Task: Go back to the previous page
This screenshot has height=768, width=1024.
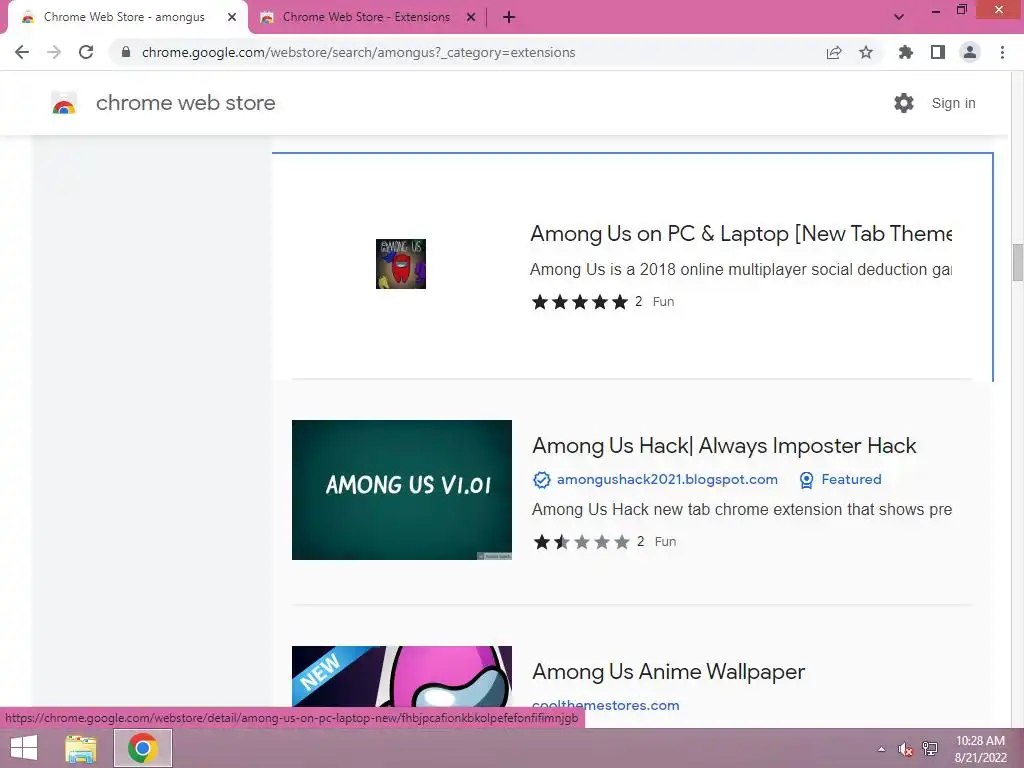Action: coord(22,52)
